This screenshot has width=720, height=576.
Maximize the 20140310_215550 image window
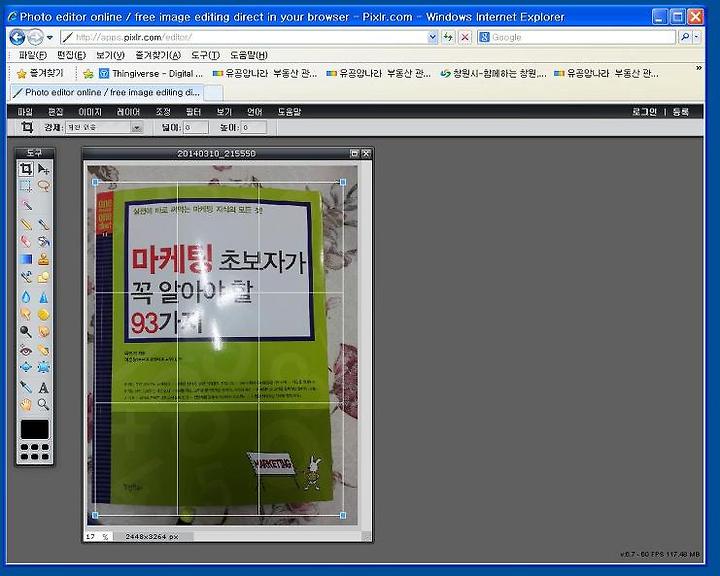354,153
